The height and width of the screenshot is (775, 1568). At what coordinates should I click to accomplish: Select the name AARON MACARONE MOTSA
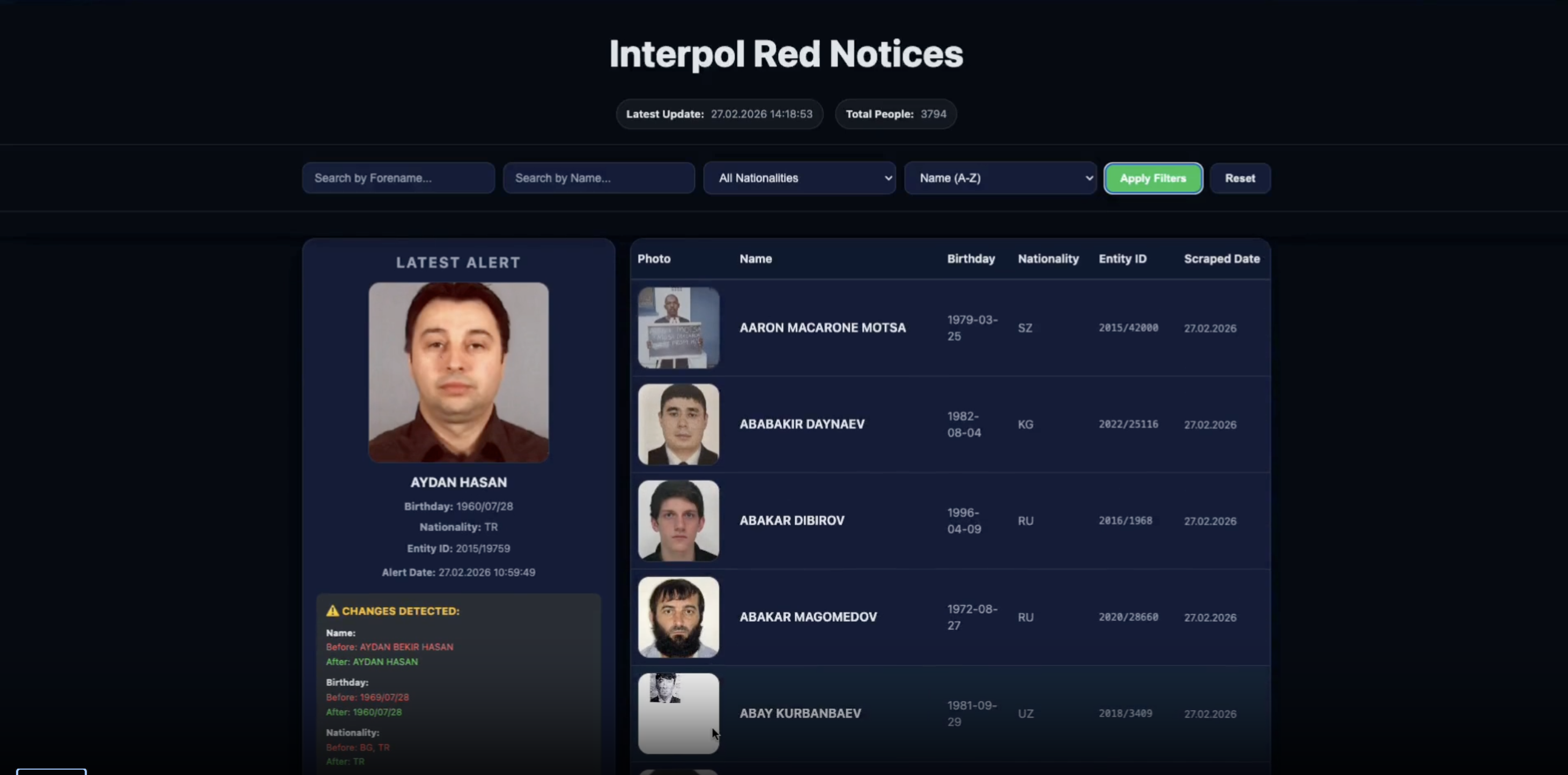[823, 328]
